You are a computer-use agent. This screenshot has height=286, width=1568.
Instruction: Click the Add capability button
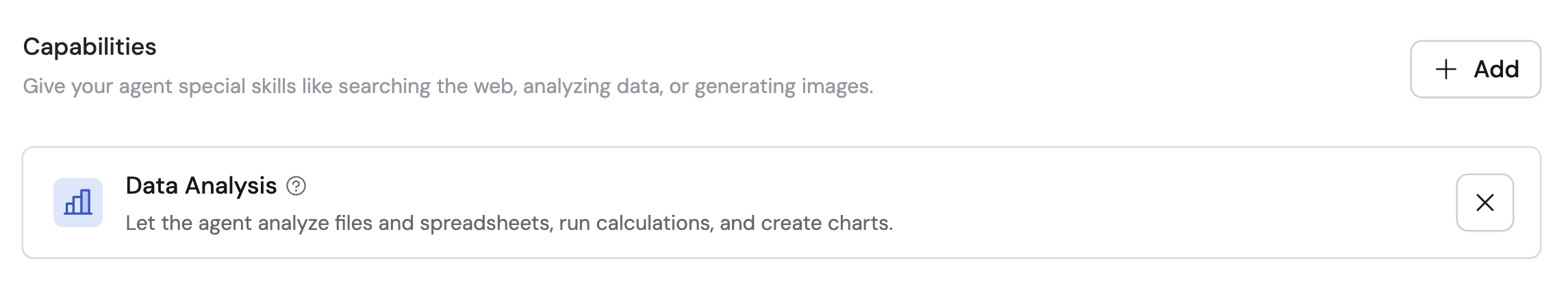[x=1475, y=69]
